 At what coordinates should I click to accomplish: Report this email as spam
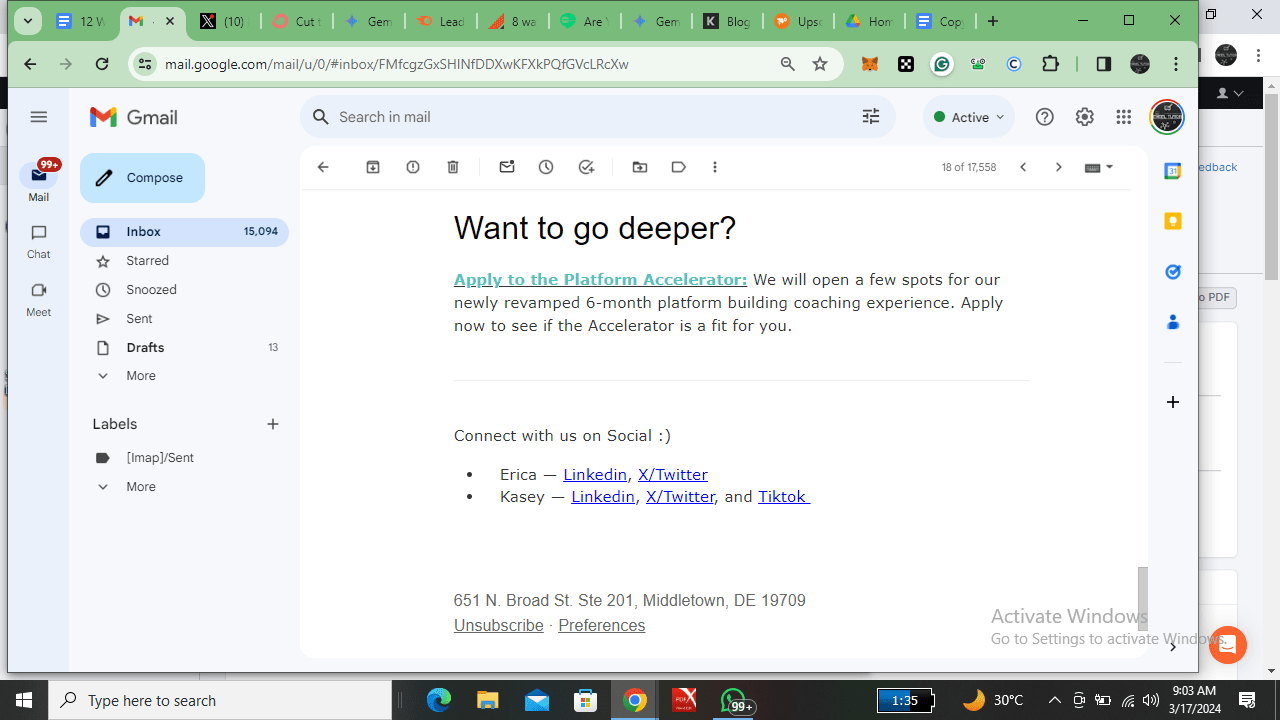[413, 167]
